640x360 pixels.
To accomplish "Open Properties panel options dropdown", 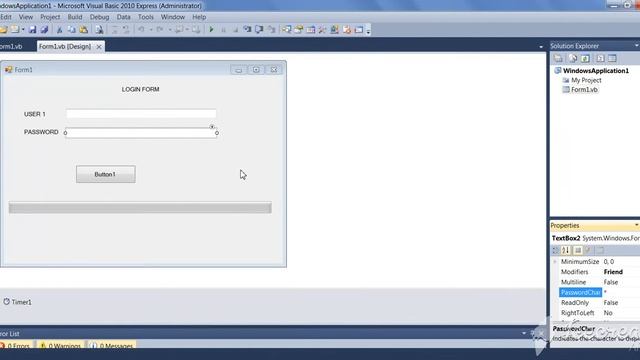I will click(636, 225).
